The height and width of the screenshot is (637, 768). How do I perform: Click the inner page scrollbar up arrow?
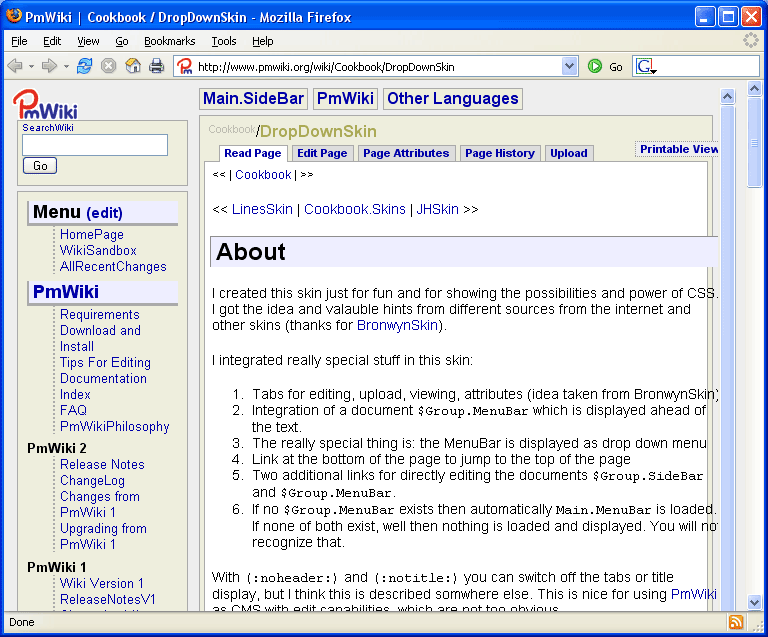tap(727, 97)
